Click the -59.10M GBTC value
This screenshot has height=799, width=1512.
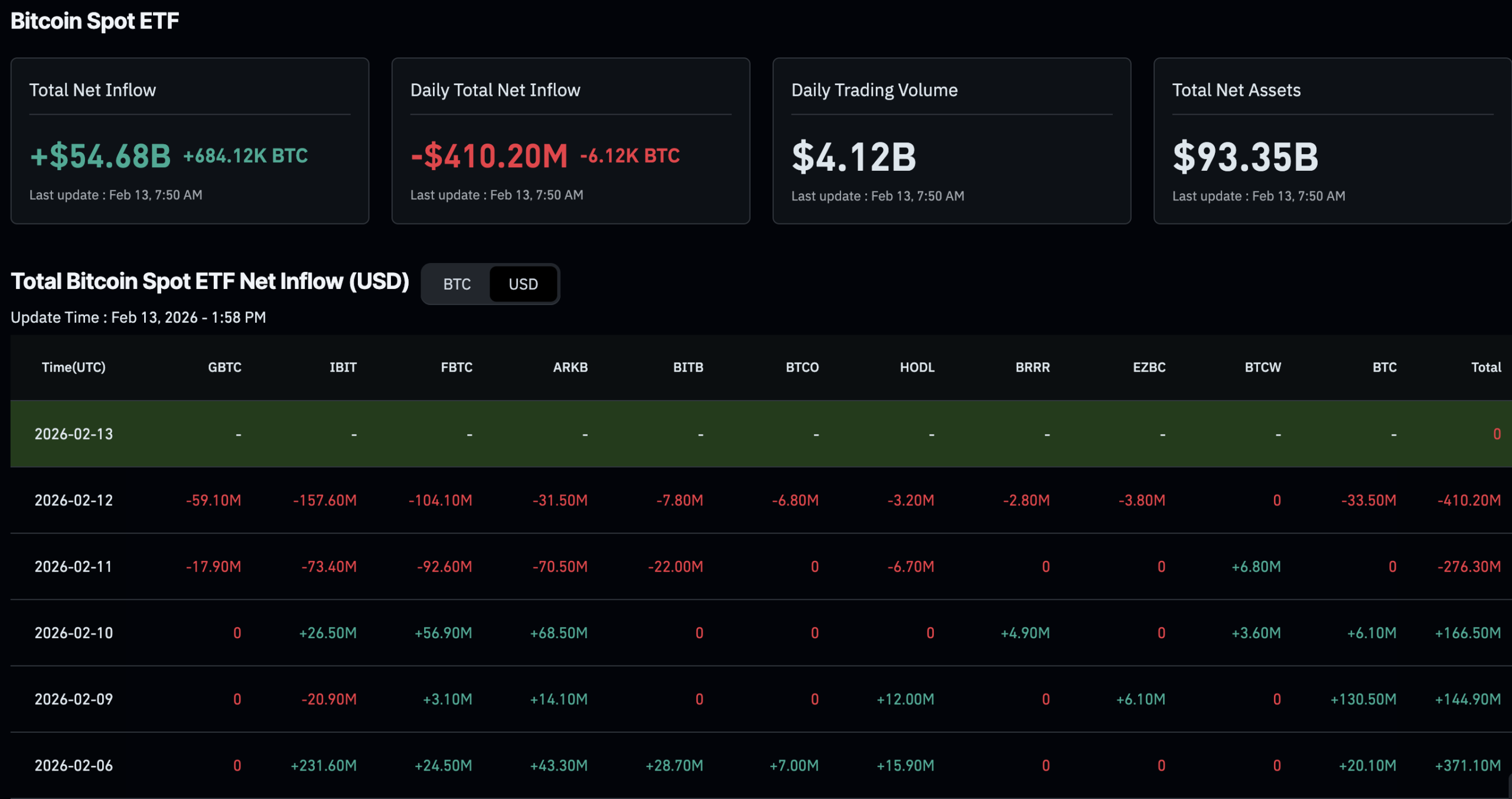point(213,500)
